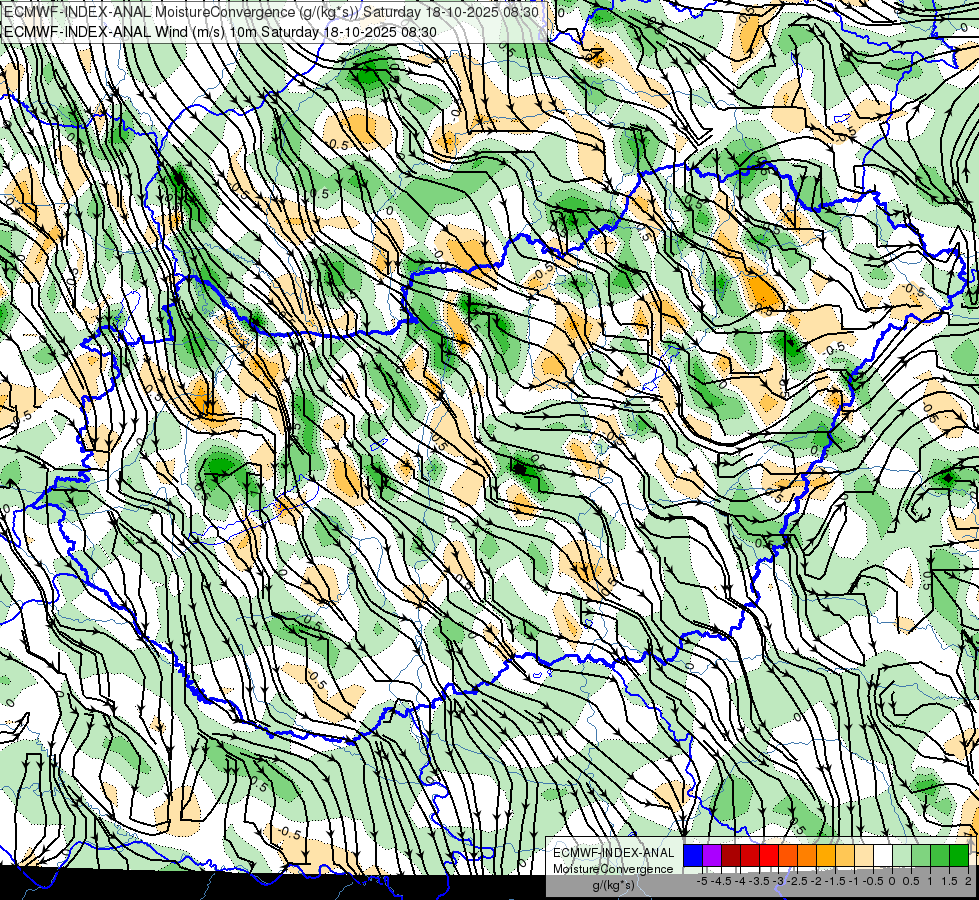Click the bright red swatch between -3.5 and -3
Image resolution: width=979 pixels, height=900 pixels.
click(769, 855)
